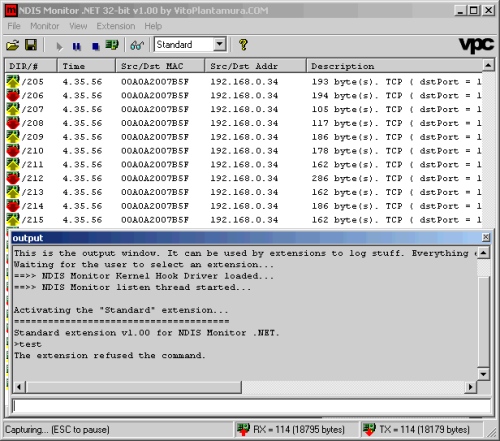Click output horizontal scroll left arrow
The width and height of the screenshot is (500, 441).
pos(19,387)
